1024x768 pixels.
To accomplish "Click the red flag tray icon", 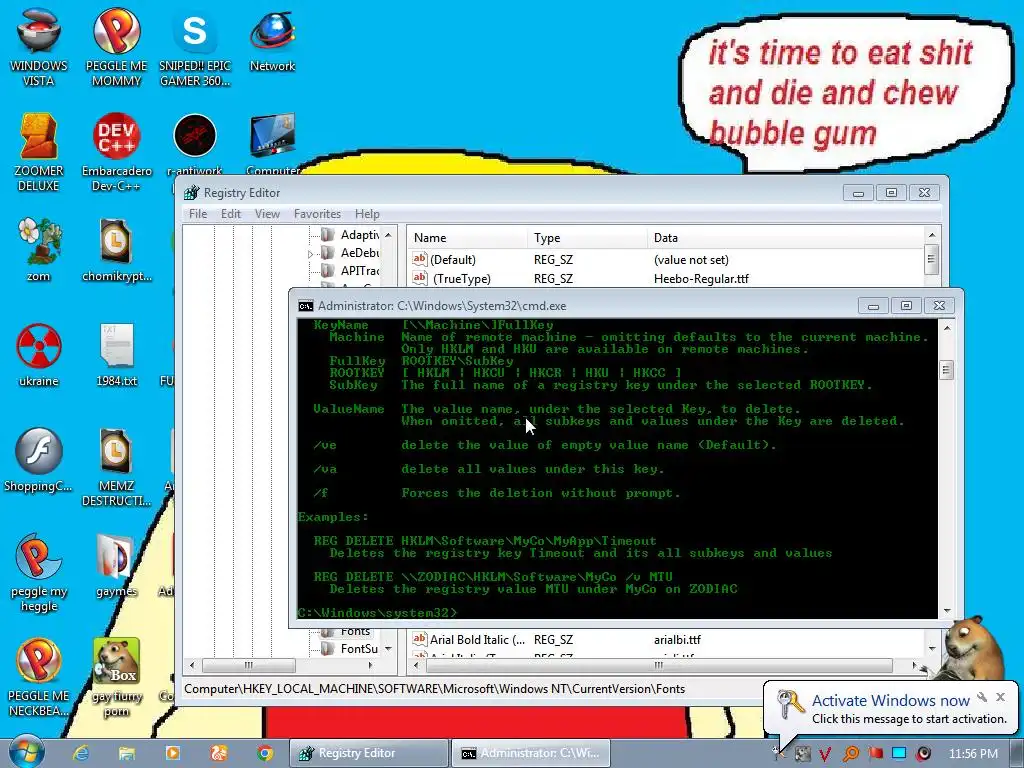I will pyautogui.click(x=876, y=754).
